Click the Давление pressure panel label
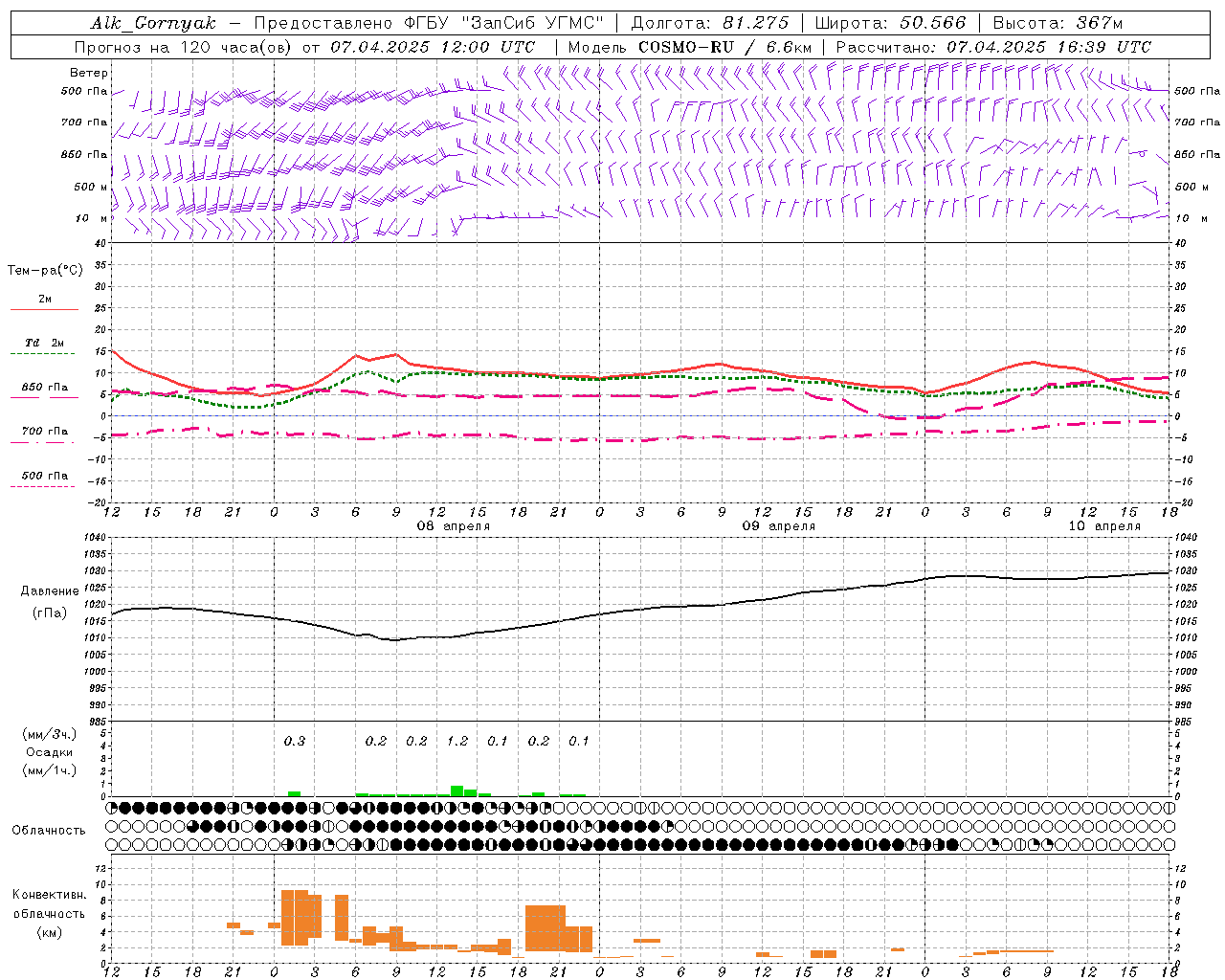This screenshot has width=1225, height=980. pos(50,591)
